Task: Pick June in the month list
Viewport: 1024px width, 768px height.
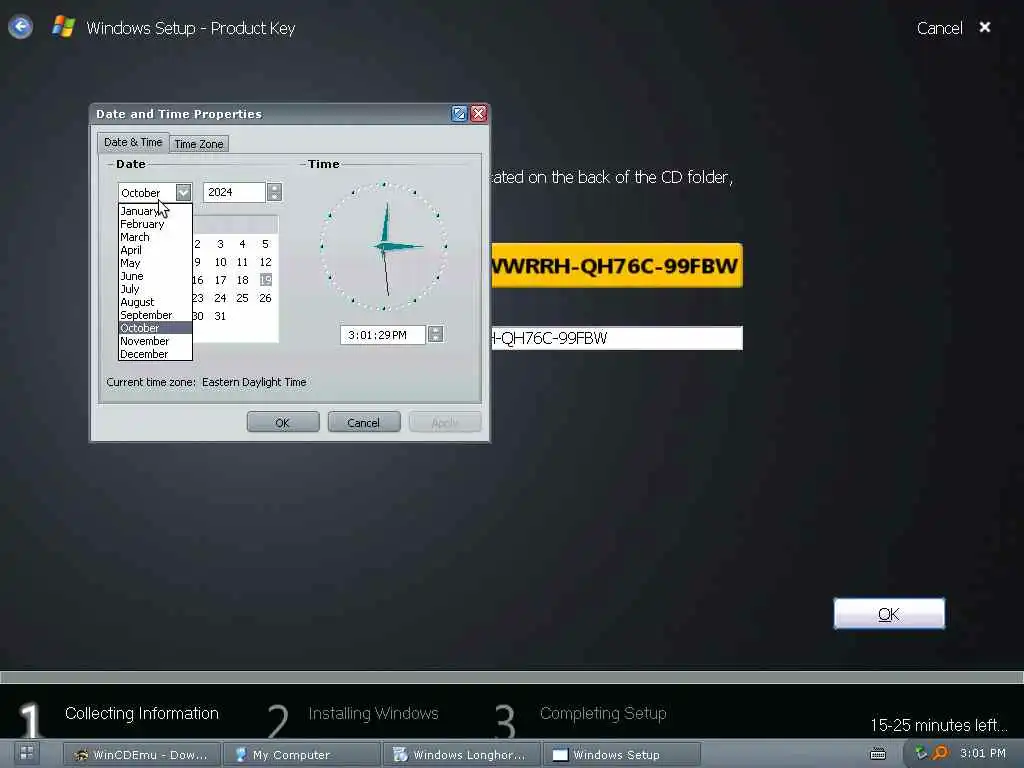Action: (x=155, y=276)
